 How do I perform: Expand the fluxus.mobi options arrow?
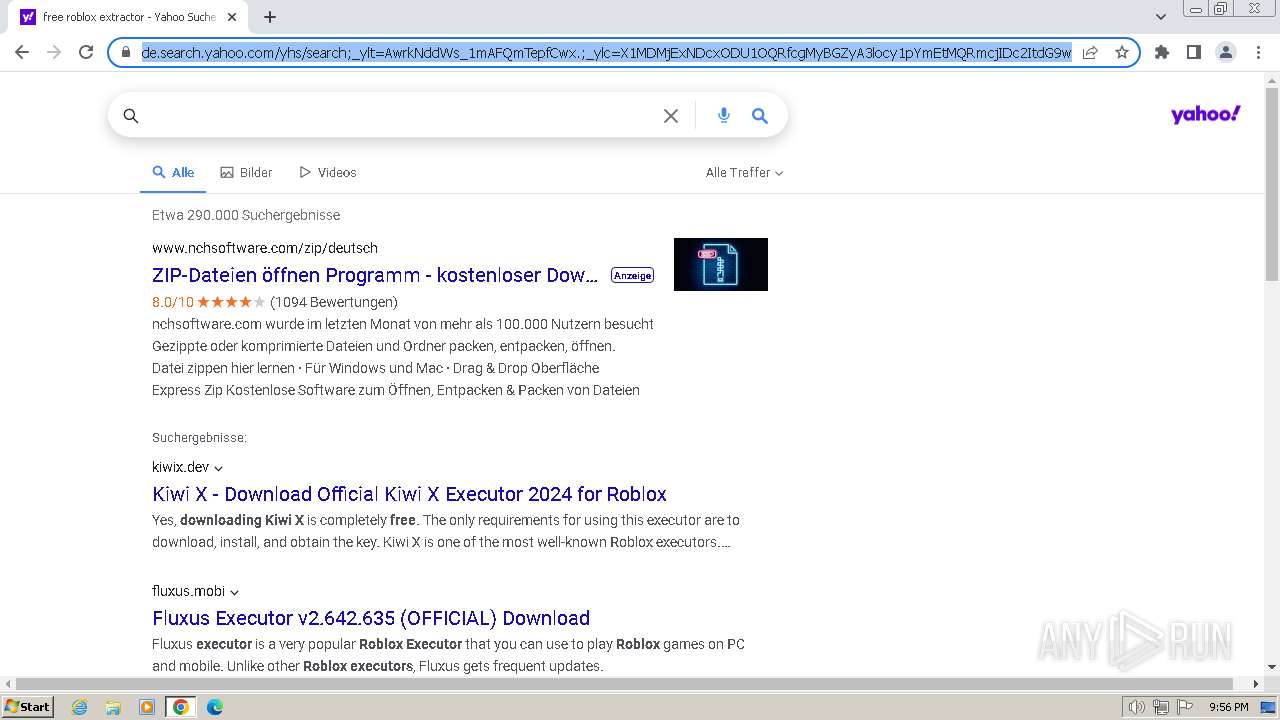coord(234,592)
